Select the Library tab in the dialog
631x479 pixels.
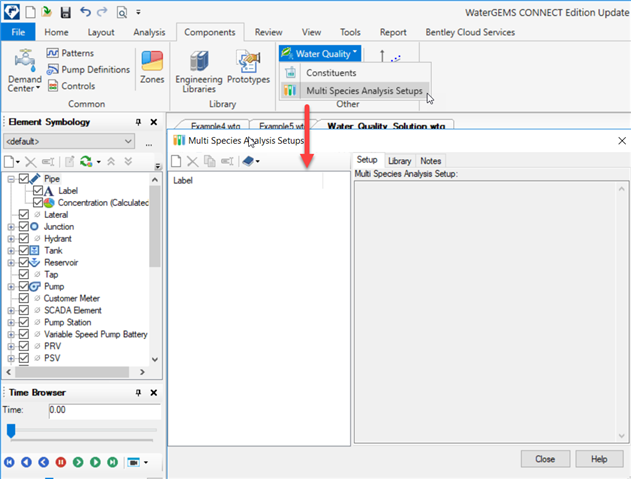coord(399,160)
